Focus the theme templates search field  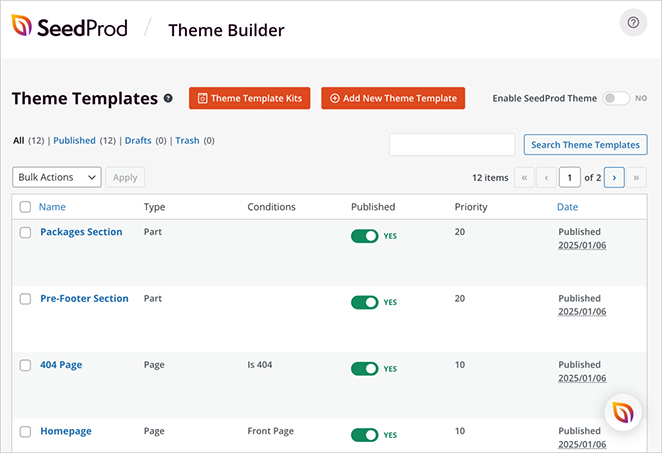(x=451, y=145)
